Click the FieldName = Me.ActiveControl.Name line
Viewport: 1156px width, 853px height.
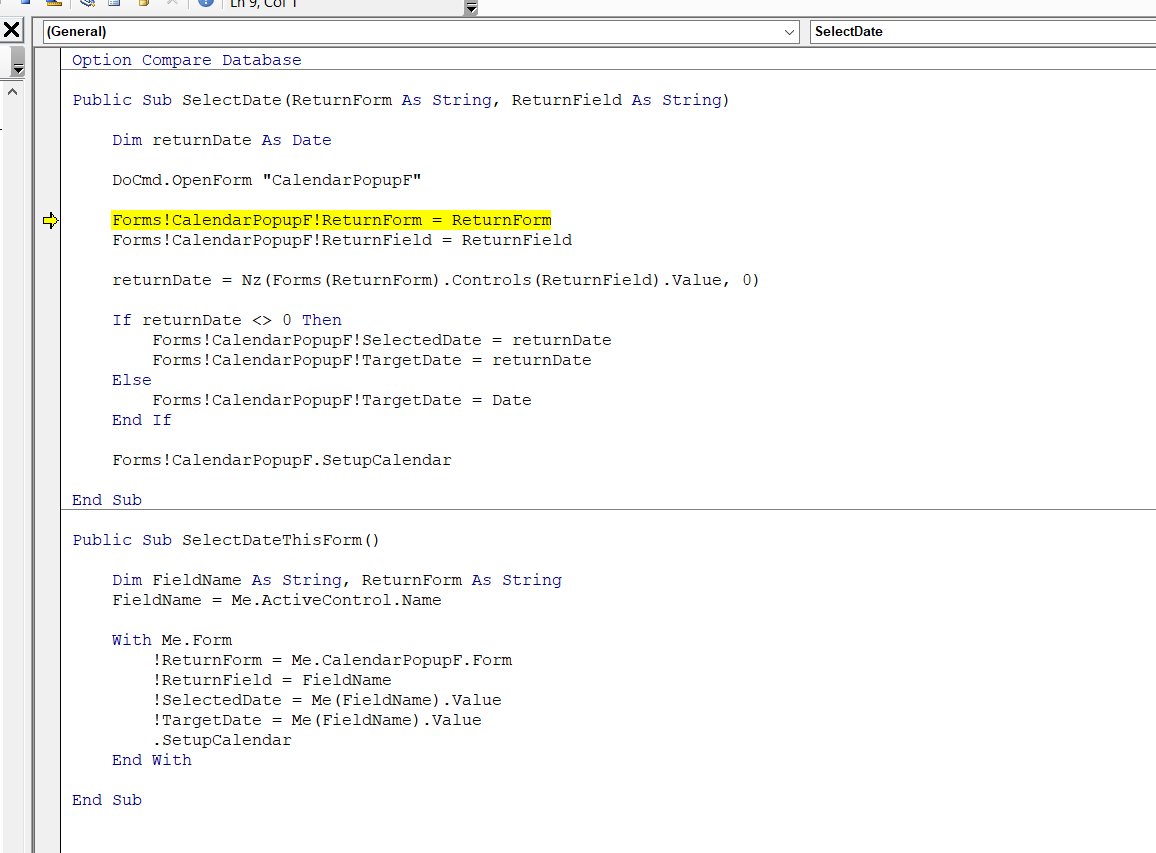point(276,601)
